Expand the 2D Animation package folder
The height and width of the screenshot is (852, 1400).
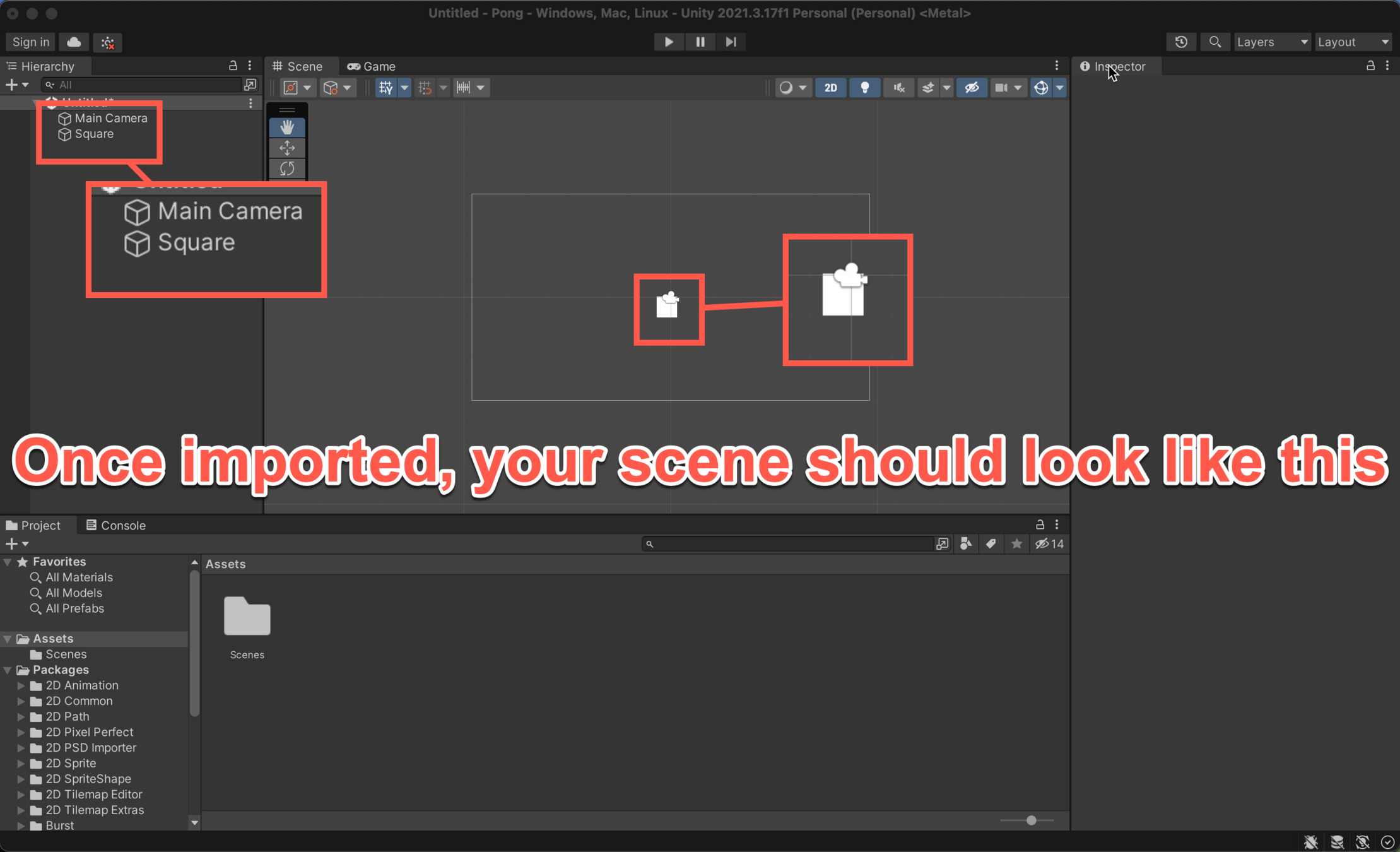pyautogui.click(x=21, y=685)
